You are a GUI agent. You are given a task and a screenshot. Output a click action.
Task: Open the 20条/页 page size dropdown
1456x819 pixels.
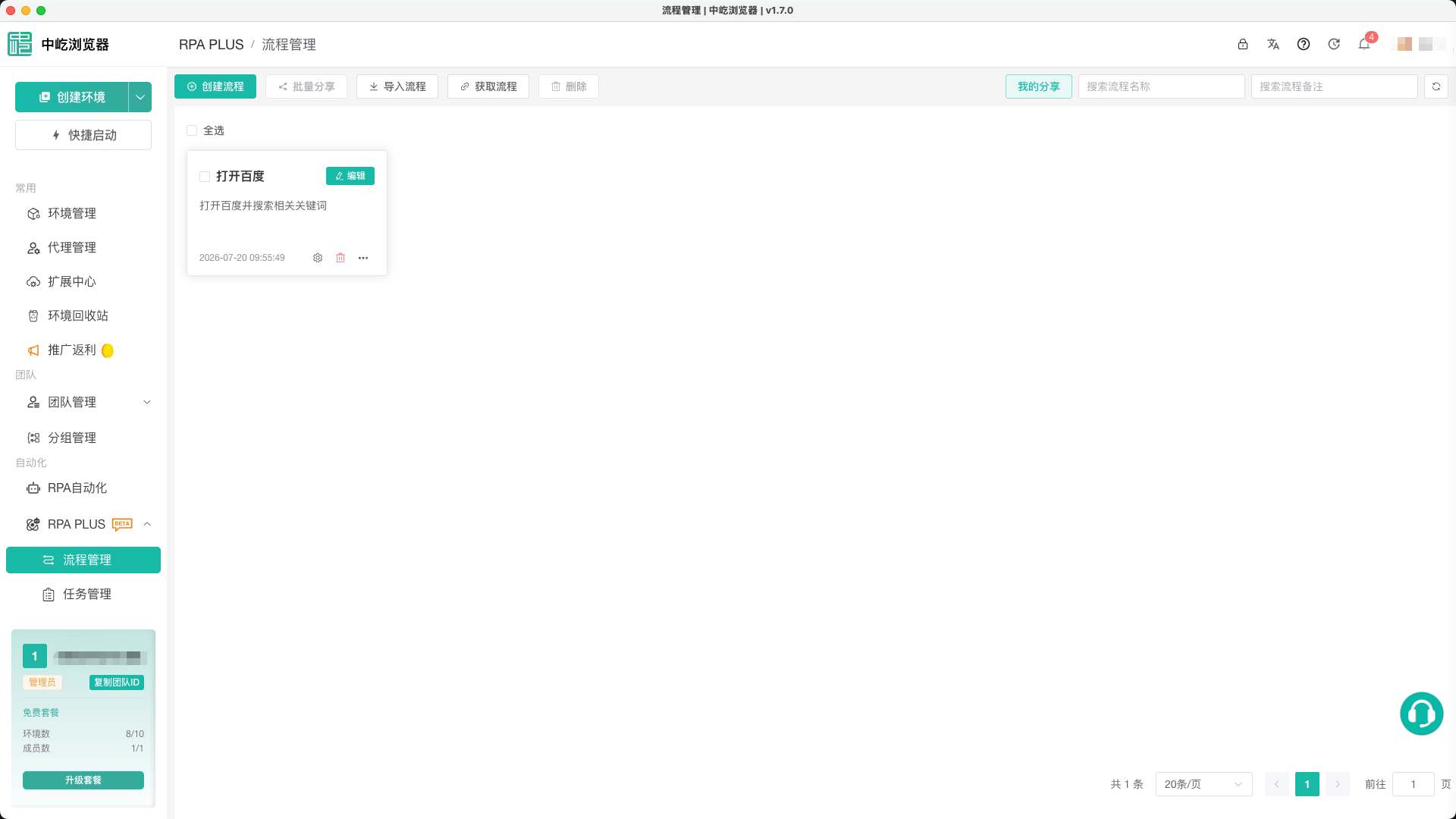pos(1203,784)
